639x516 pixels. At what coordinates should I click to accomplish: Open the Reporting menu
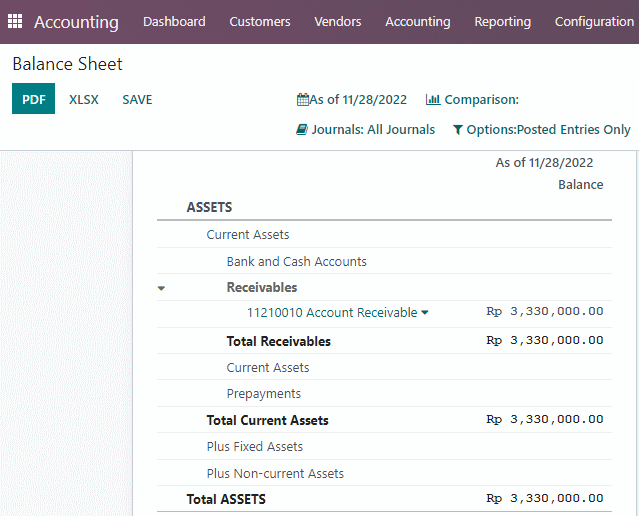[502, 21]
